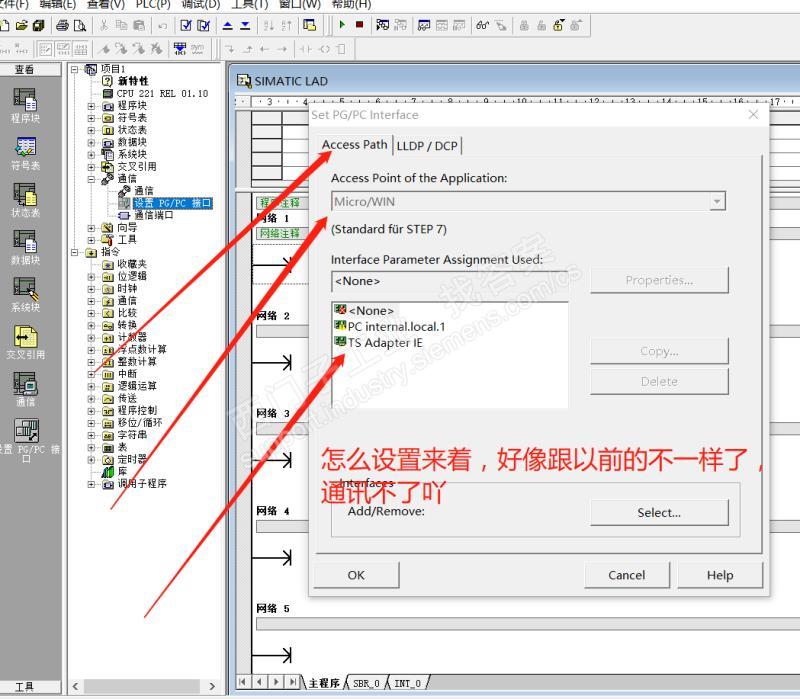Click the Properties... button

[x=659, y=280]
